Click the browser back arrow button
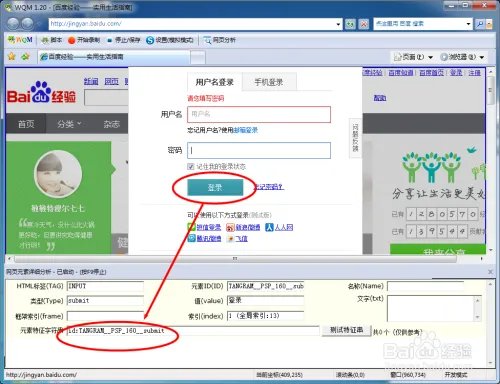 click(x=14, y=24)
